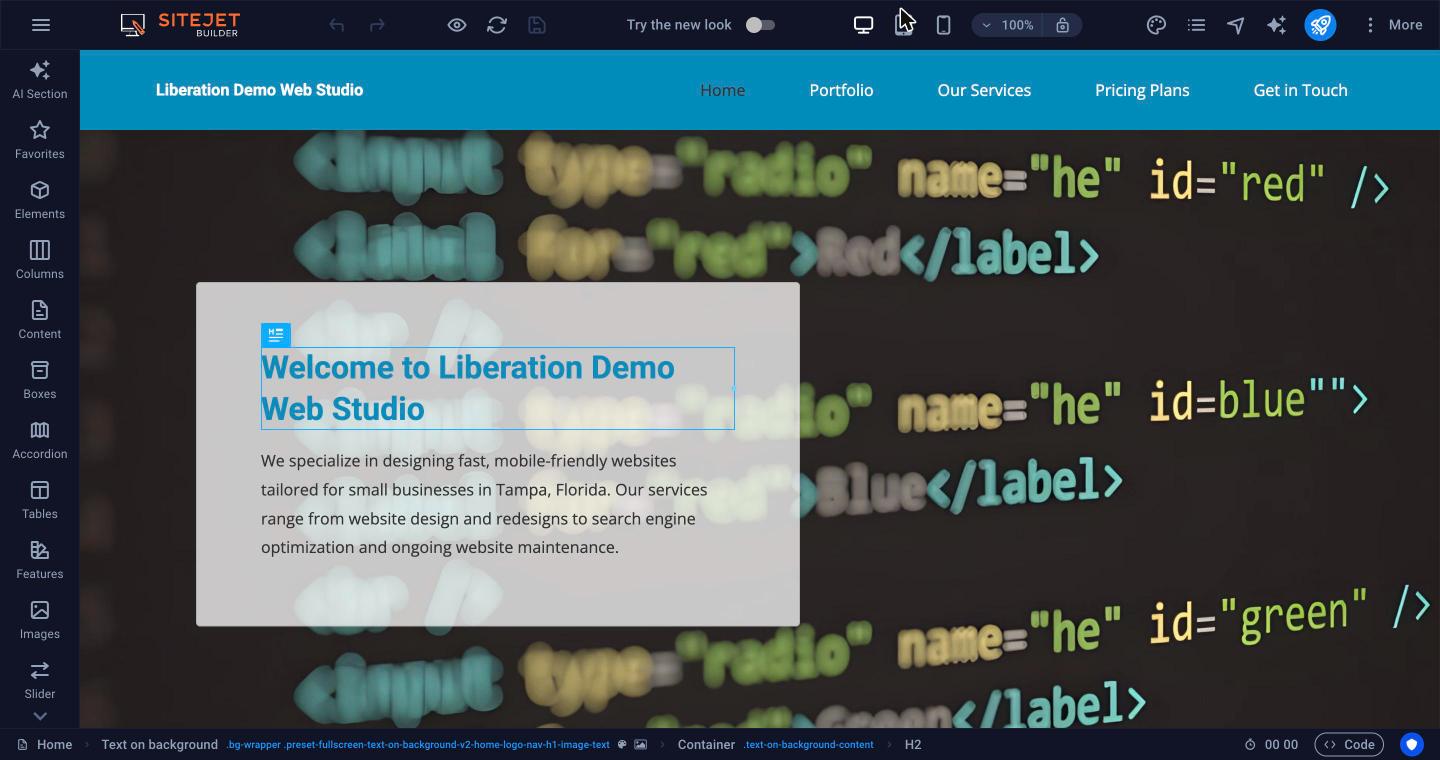The width and height of the screenshot is (1440, 760).
Task: Open the hamburger main menu
Action: point(41,25)
